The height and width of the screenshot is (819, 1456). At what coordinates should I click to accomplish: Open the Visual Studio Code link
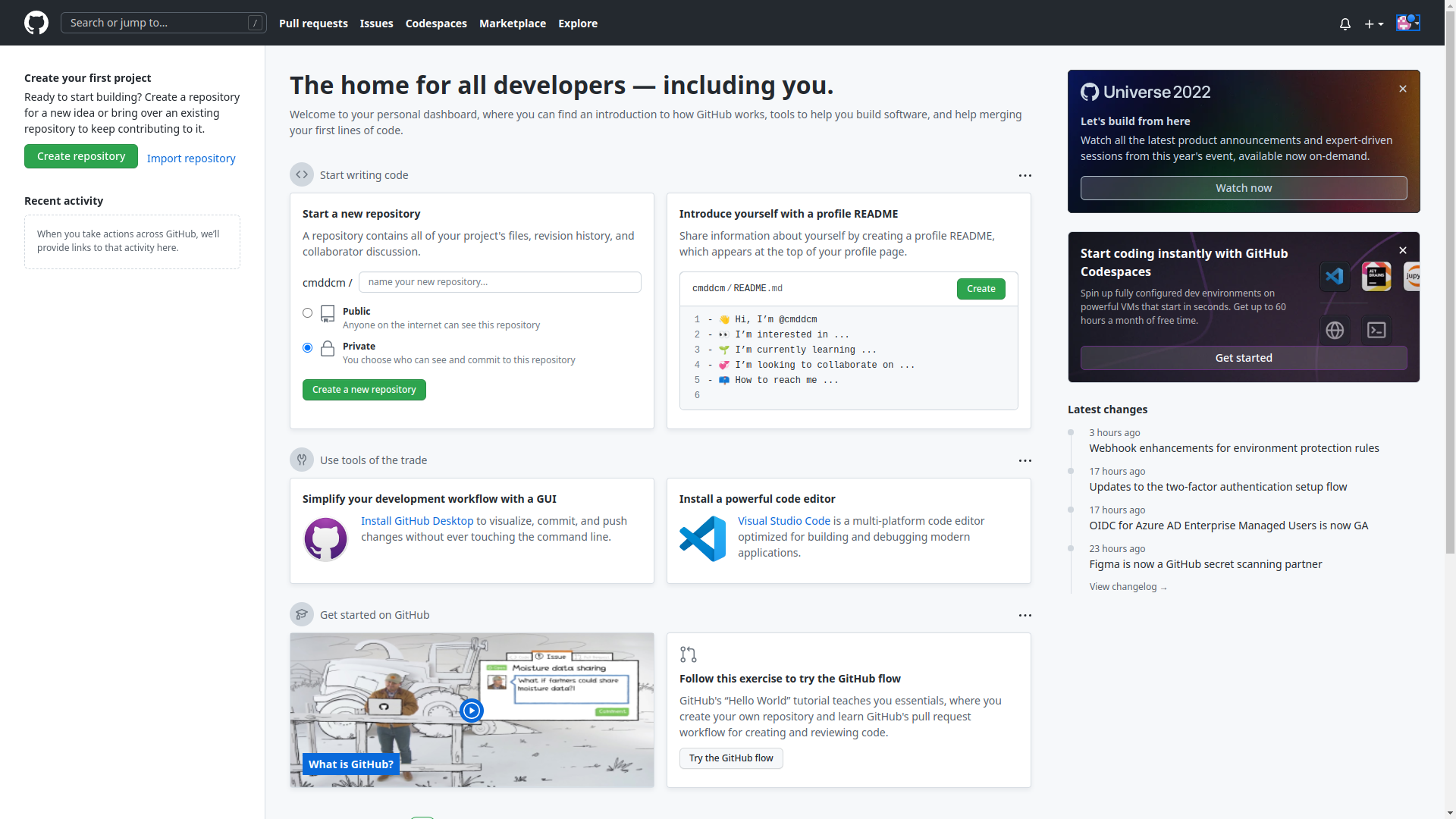click(784, 521)
